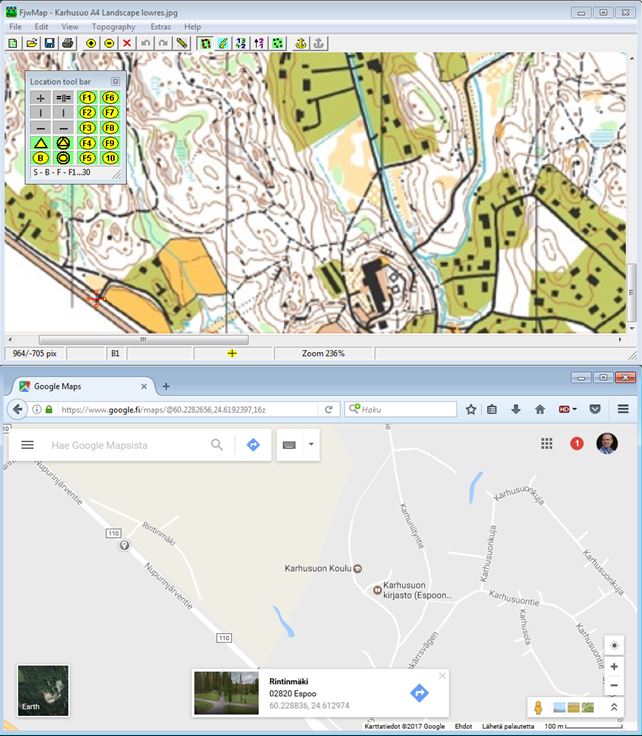642x736 pixels.
Task: Click the FjwMap horizontal scrollbar thumb
Action: (x=144, y=339)
